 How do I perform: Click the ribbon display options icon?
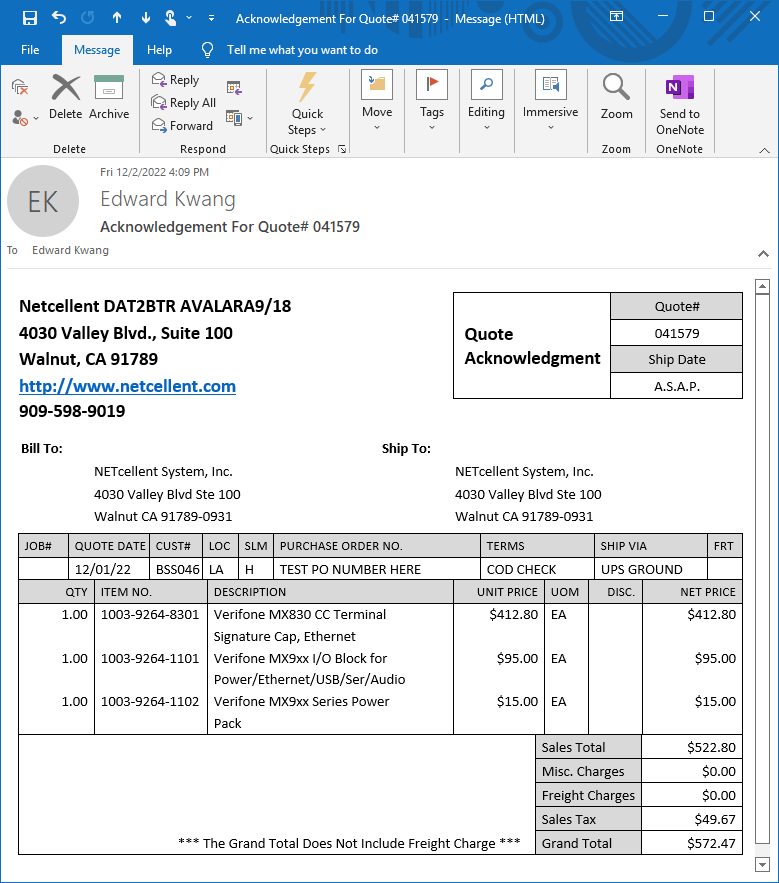pos(616,16)
